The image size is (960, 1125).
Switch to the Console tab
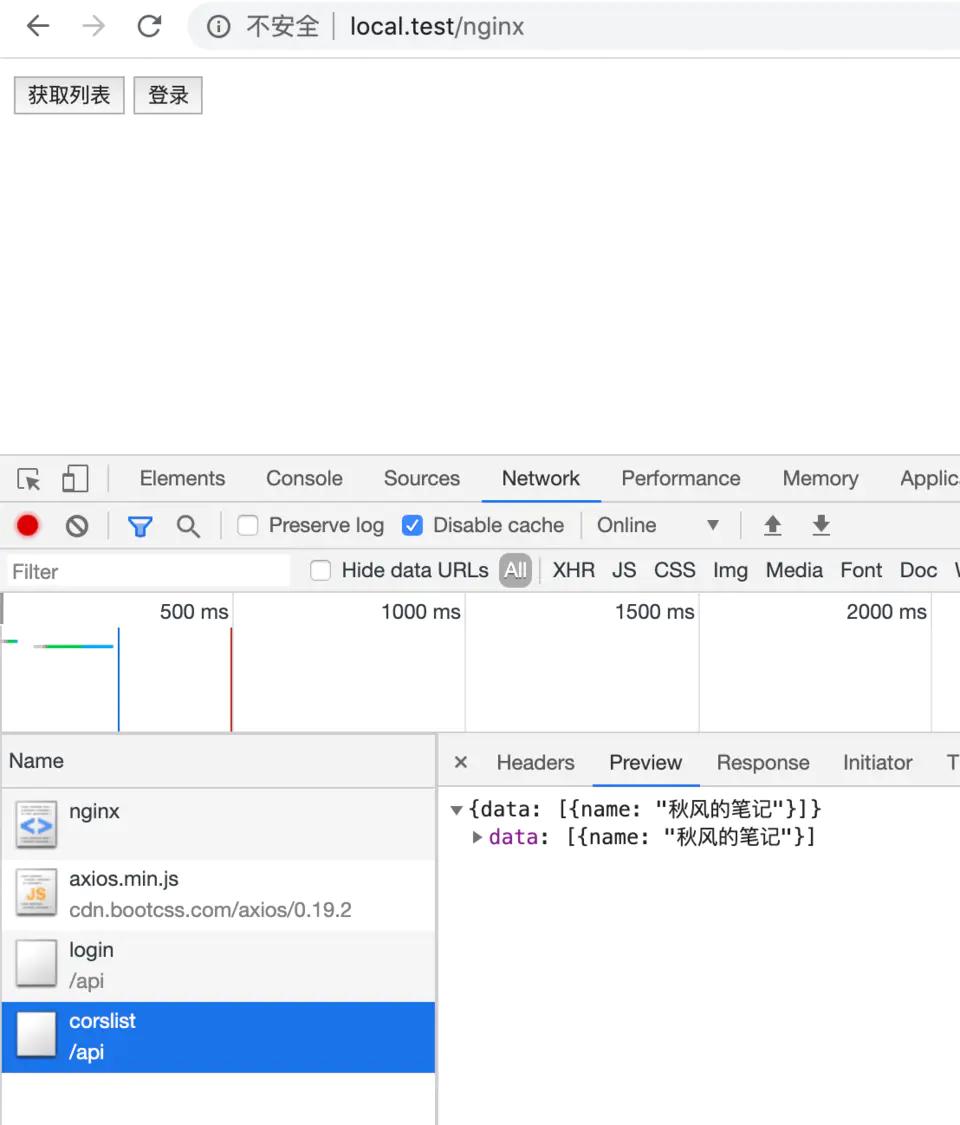(303, 478)
